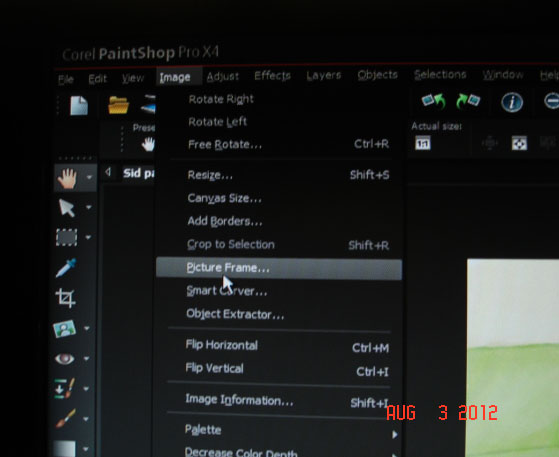Click the Presets hand icon
The width and height of the screenshot is (559, 457).
click(x=148, y=144)
